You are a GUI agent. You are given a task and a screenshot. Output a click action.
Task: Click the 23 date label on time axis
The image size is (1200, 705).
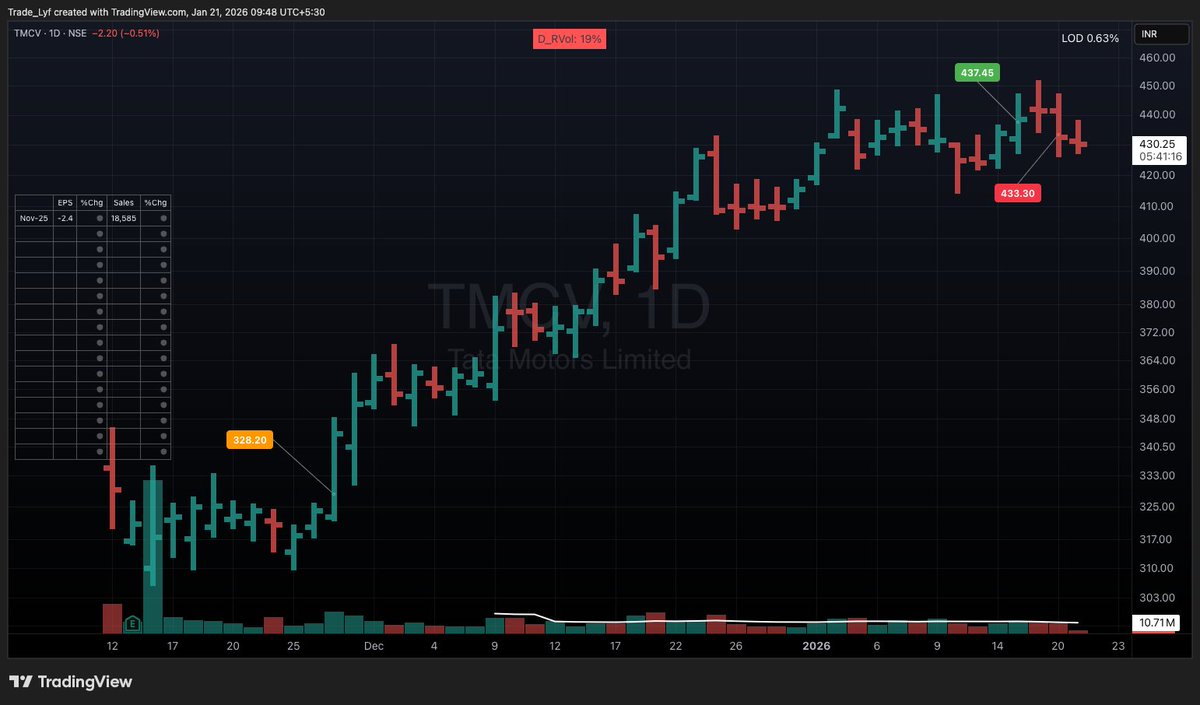tap(1118, 647)
